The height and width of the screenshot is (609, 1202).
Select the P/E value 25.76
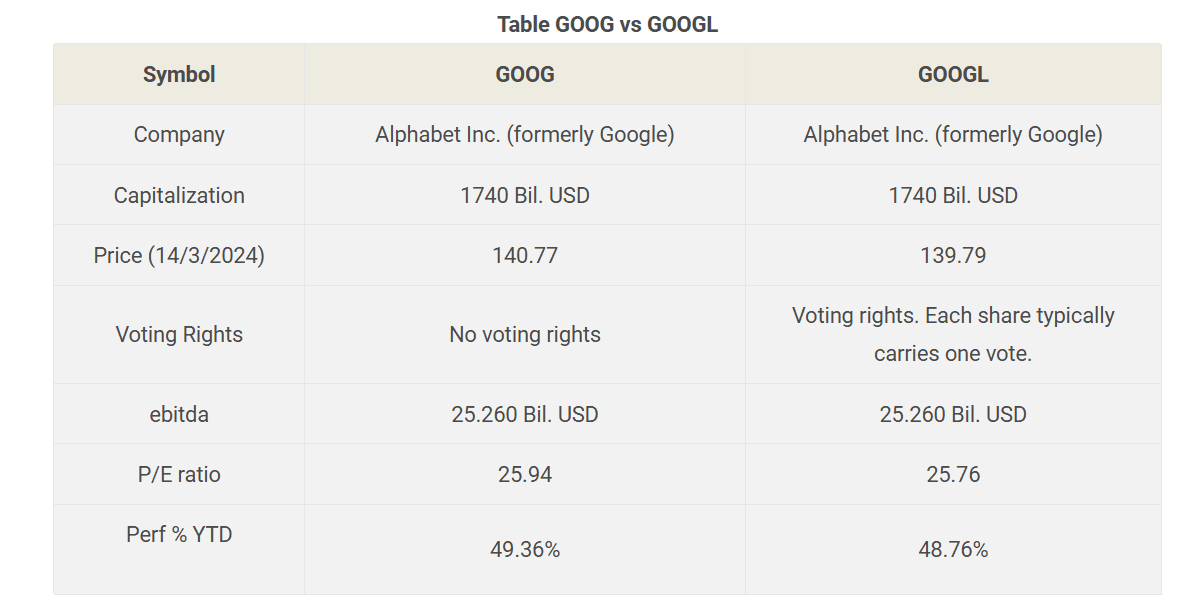click(953, 474)
